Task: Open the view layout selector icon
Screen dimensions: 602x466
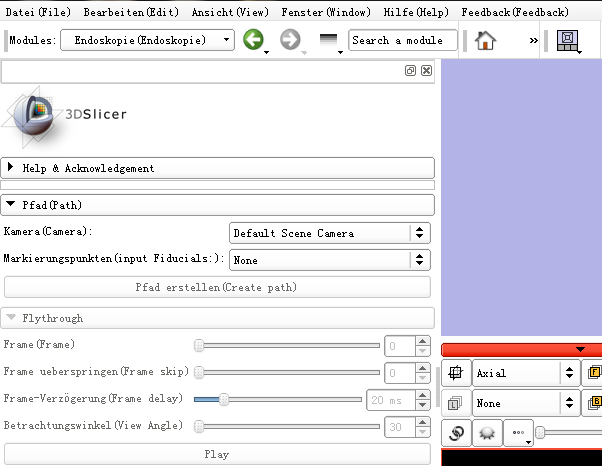Action: pos(567,41)
